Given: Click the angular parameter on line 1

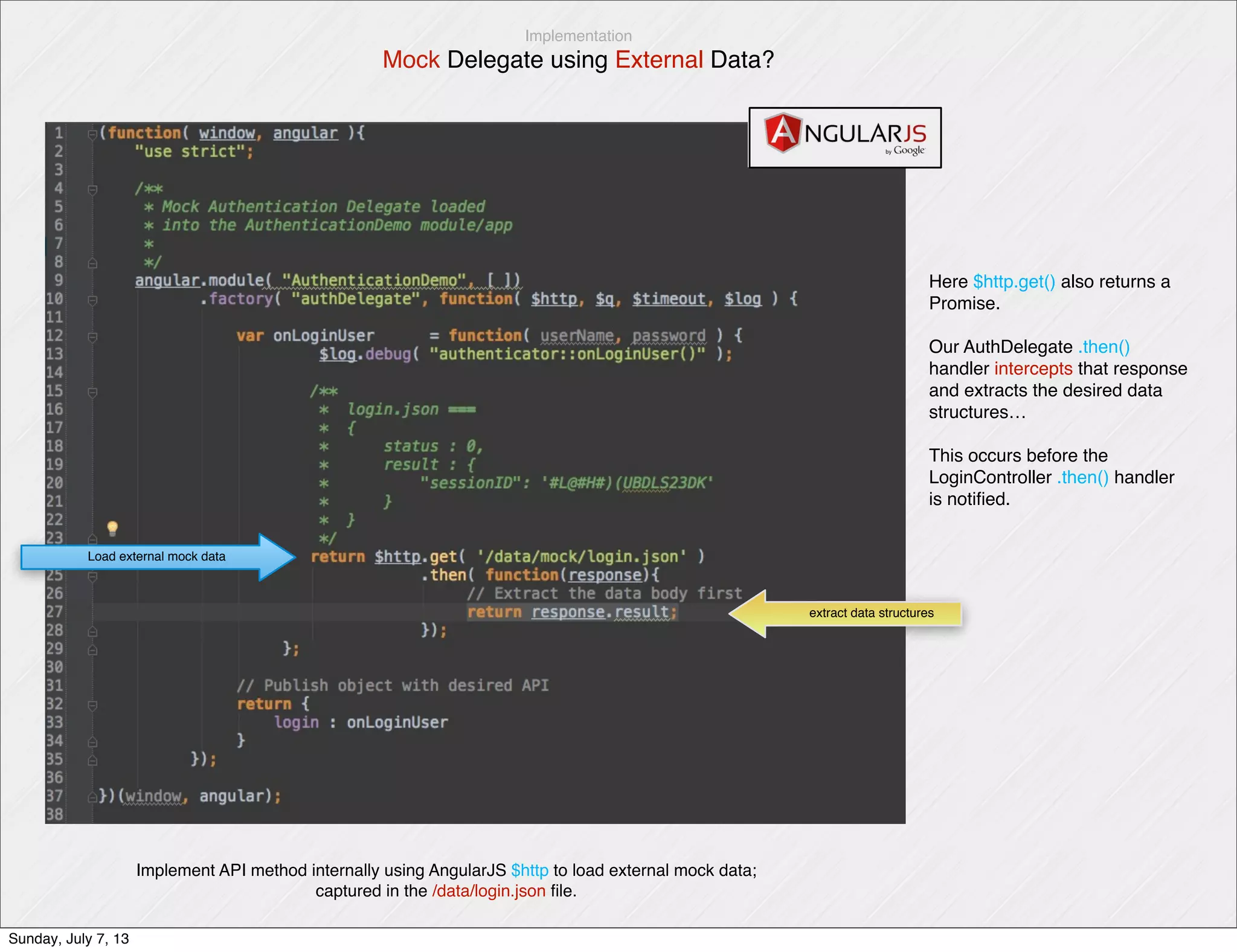Looking at the screenshot, I should (x=305, y=133).
